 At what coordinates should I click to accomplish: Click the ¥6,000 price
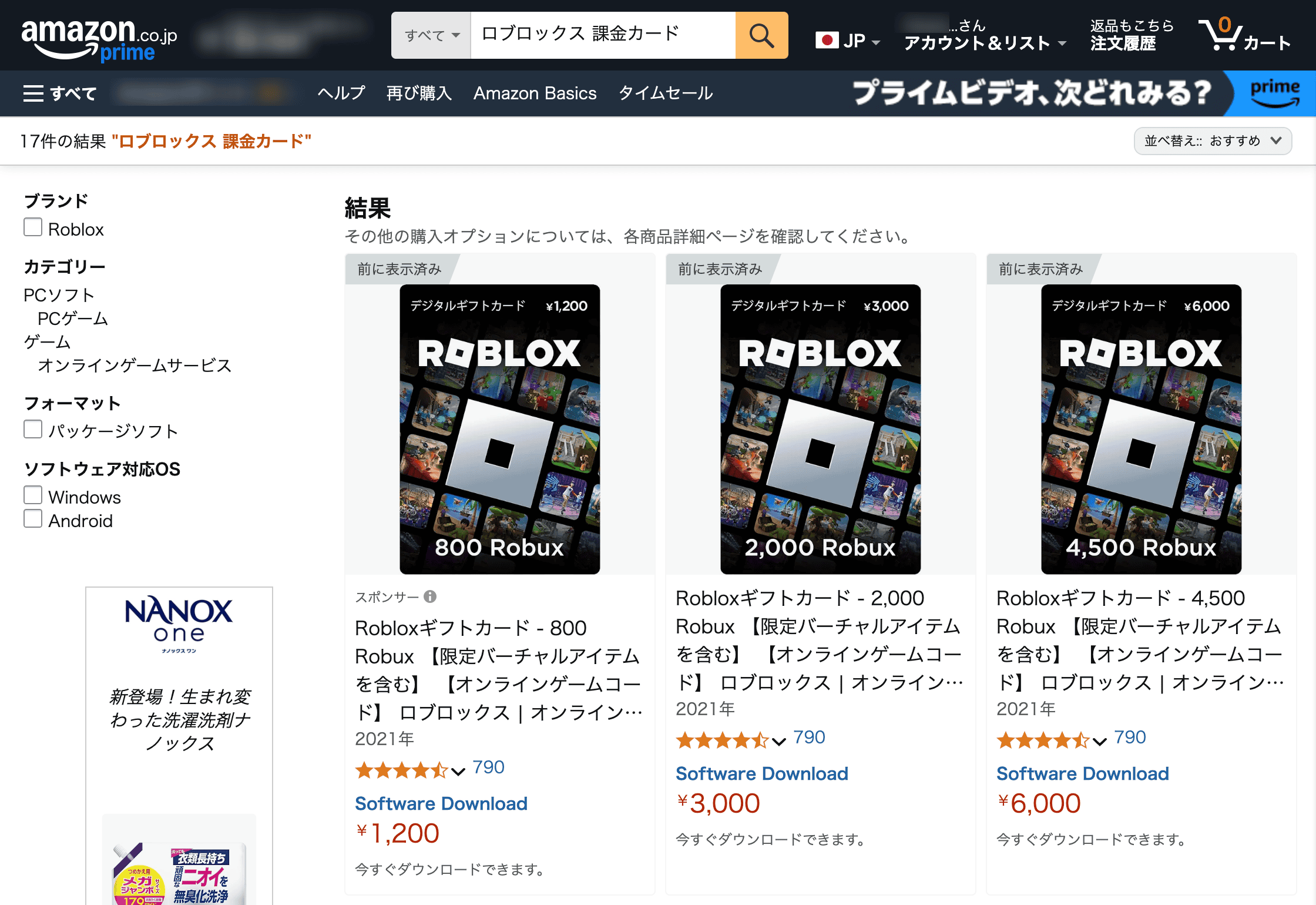[x=1039, y=803]
